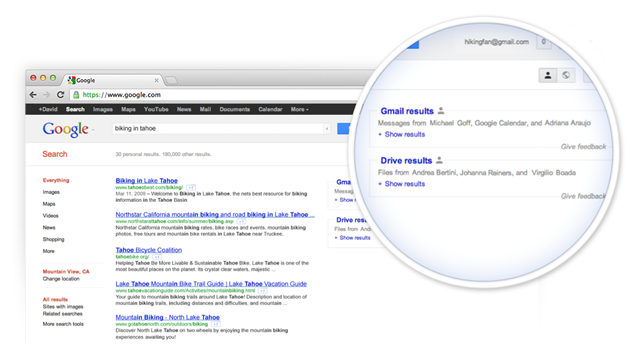635x364 pixels.
Task: Select Everything in the left sidebar
Action: 56,180
